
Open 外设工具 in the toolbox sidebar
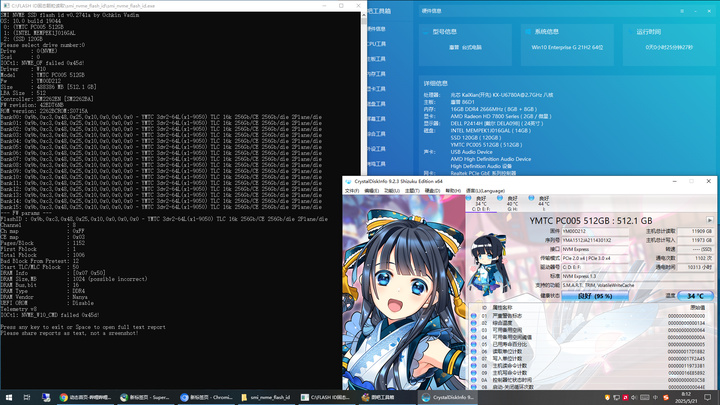377,149
